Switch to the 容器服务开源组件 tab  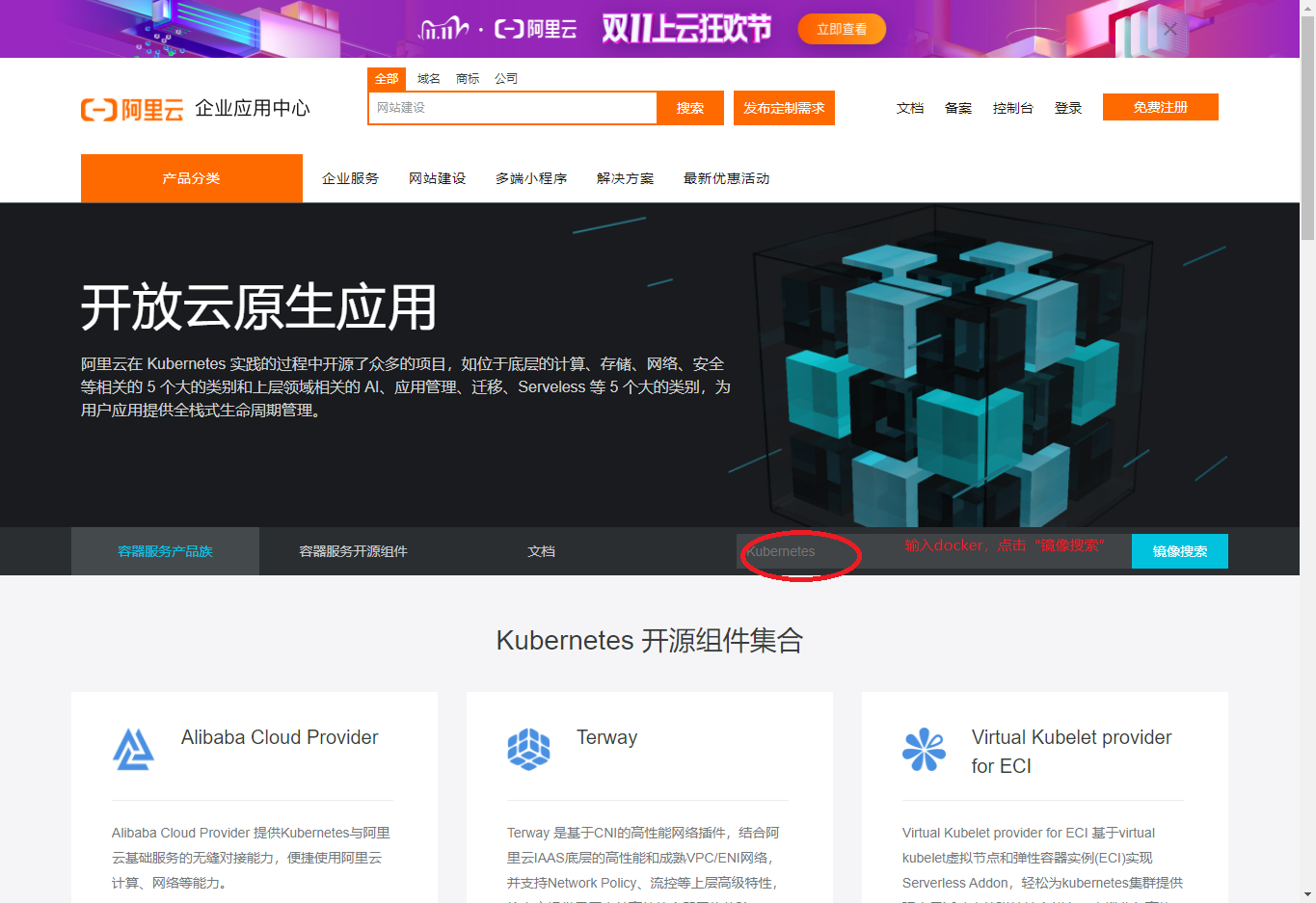tap(353, 550)
